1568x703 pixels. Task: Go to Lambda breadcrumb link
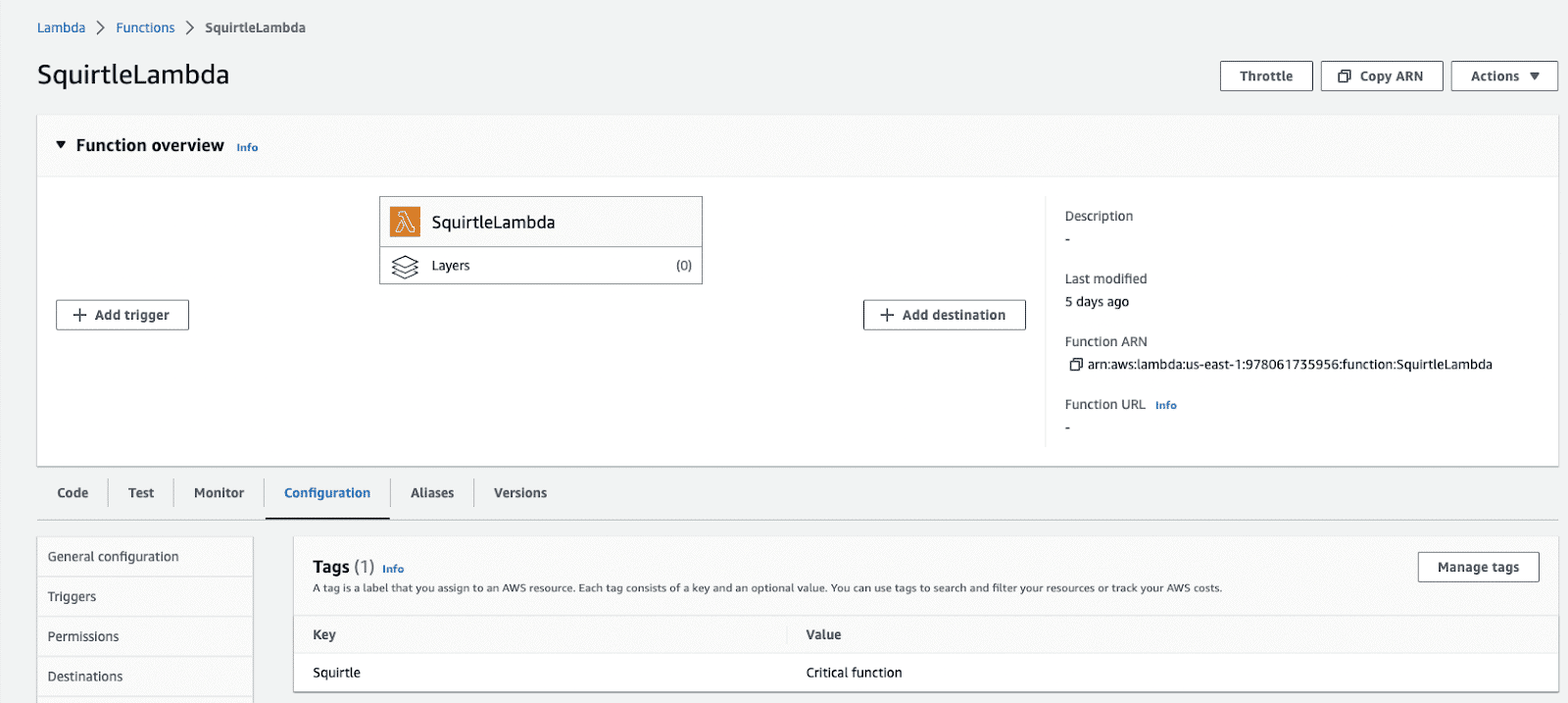(61, 27)
